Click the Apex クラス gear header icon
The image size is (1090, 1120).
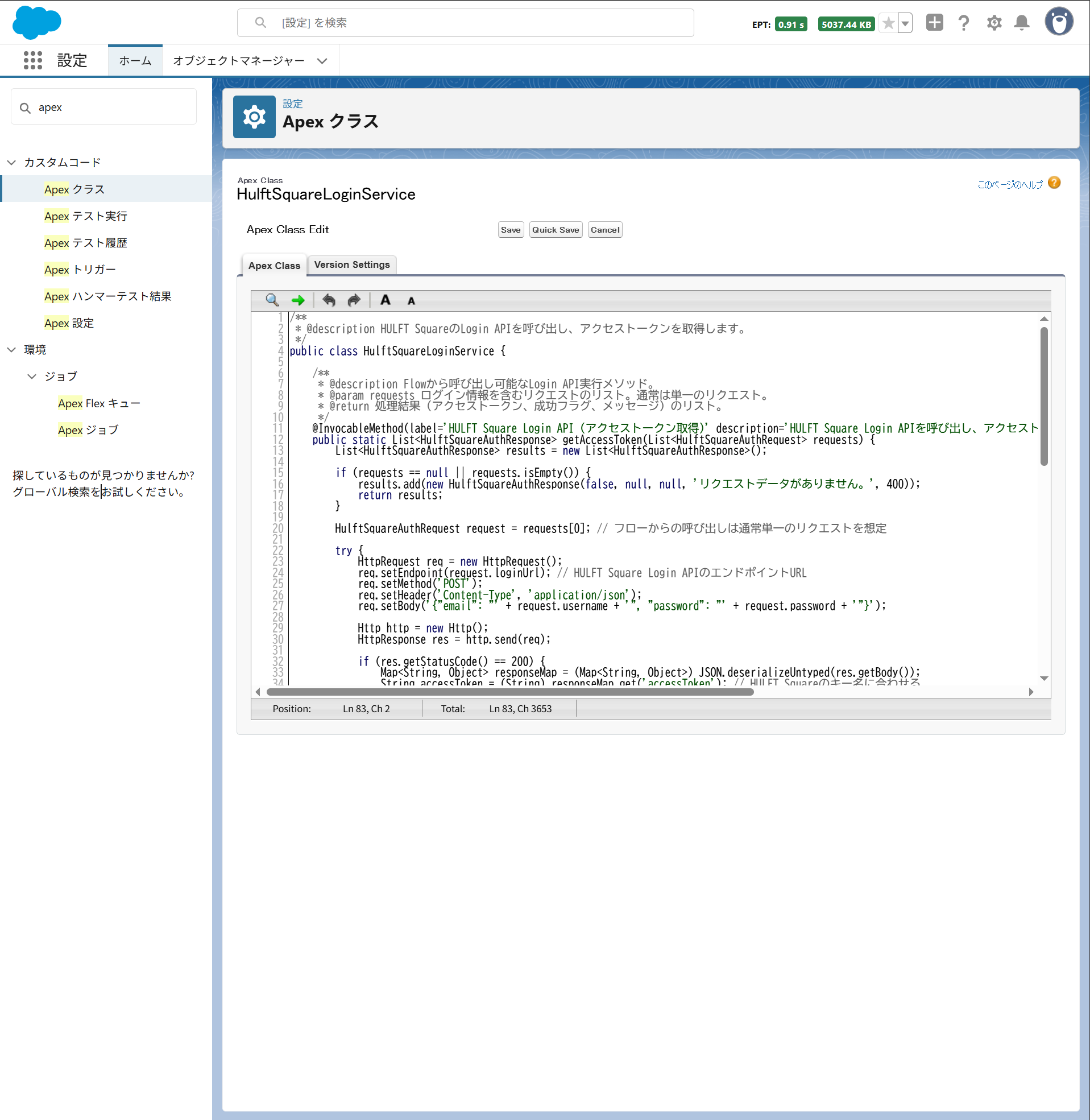click(254, 117)
